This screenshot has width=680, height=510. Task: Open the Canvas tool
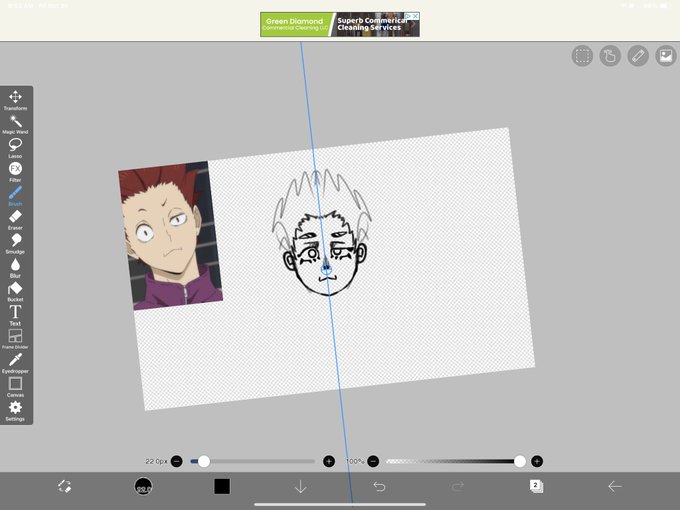(15, 387)
